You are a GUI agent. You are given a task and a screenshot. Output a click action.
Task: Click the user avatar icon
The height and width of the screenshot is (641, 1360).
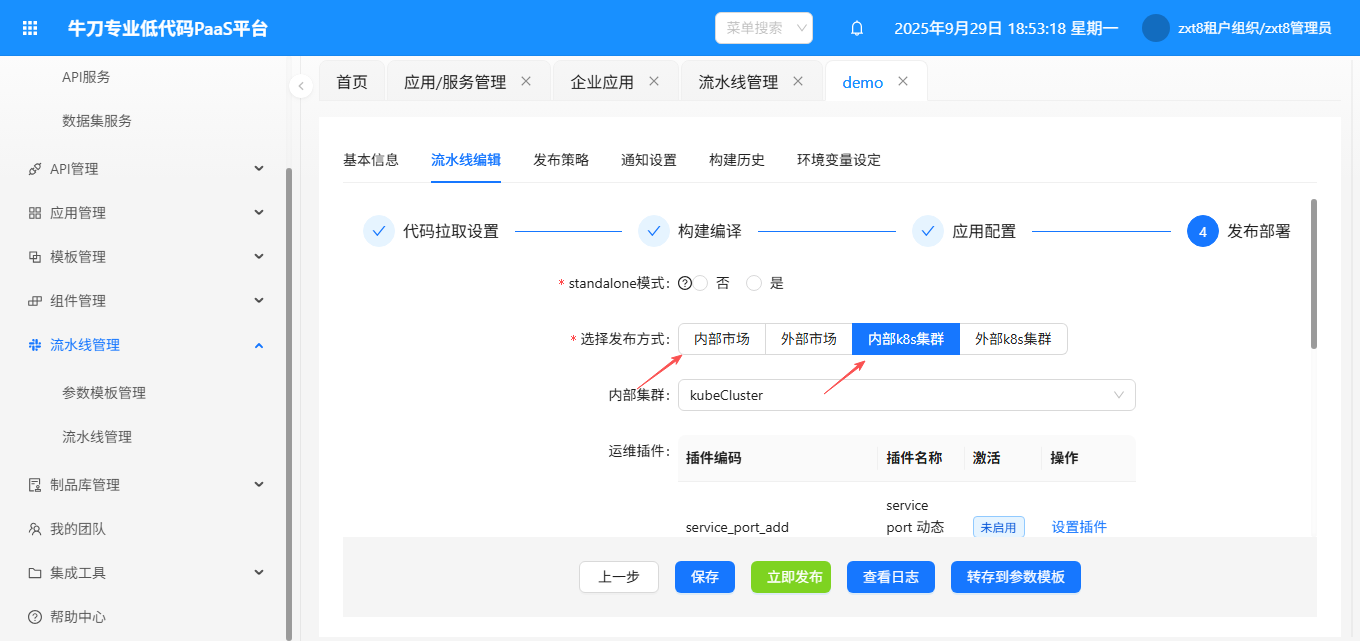(1155, 28)
